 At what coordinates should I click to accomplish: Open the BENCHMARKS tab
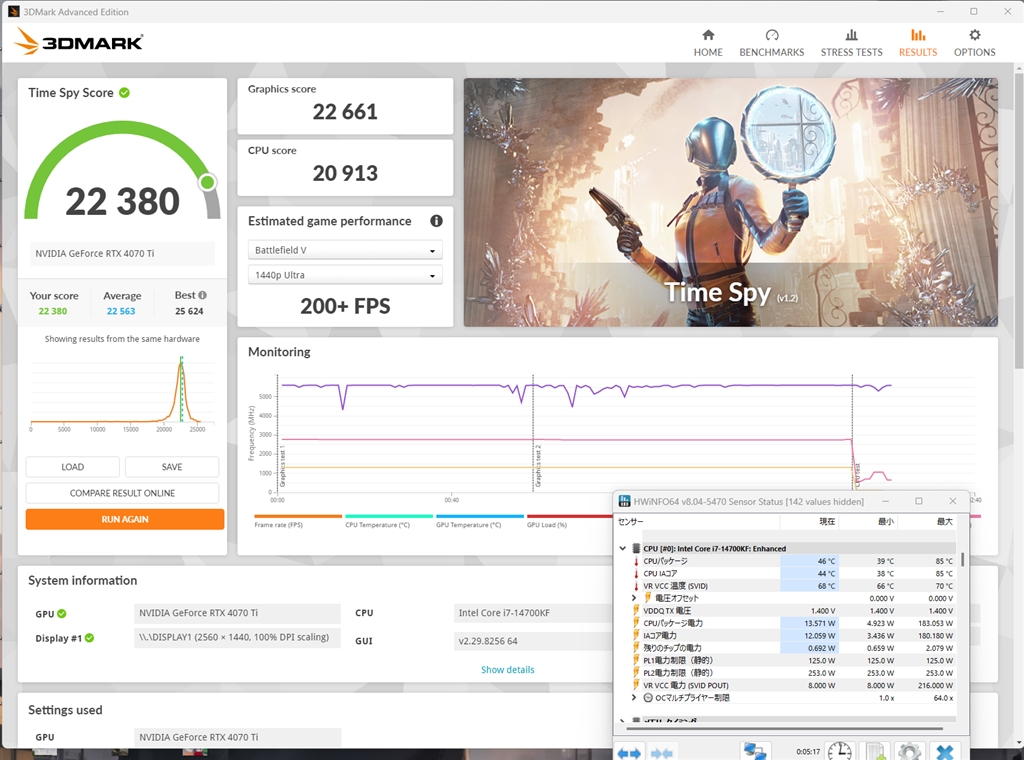pyautogui.click(x=771, y=43)
